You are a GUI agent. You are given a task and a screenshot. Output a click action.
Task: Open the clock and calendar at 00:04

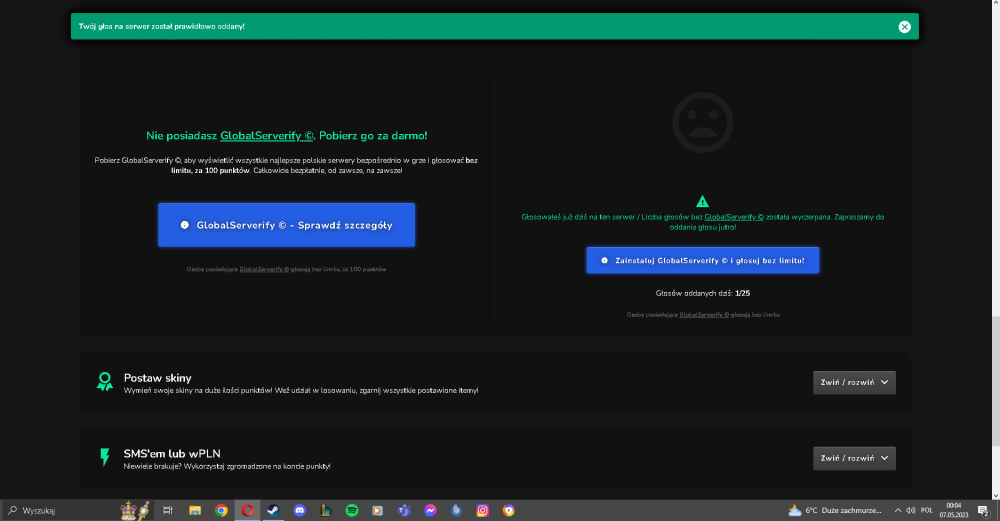coord(953,510)
